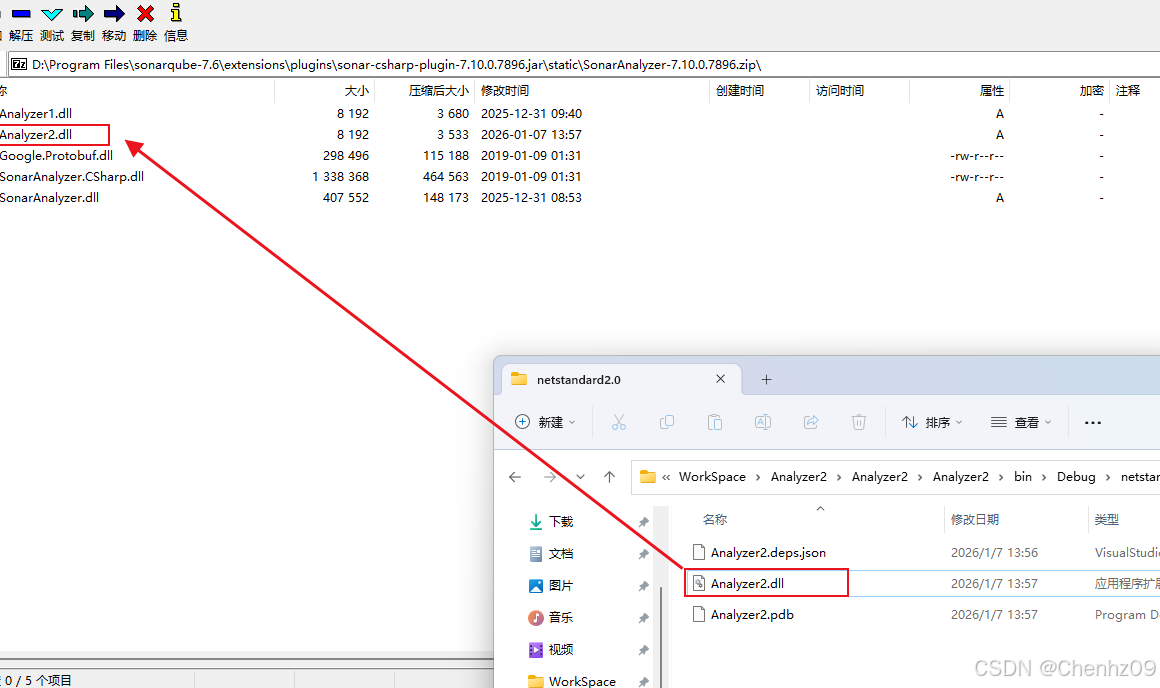Viewport: 1160px width, 688px height.
Task: Unpin 下载 using its pin icon
Action: coord(644,522)
